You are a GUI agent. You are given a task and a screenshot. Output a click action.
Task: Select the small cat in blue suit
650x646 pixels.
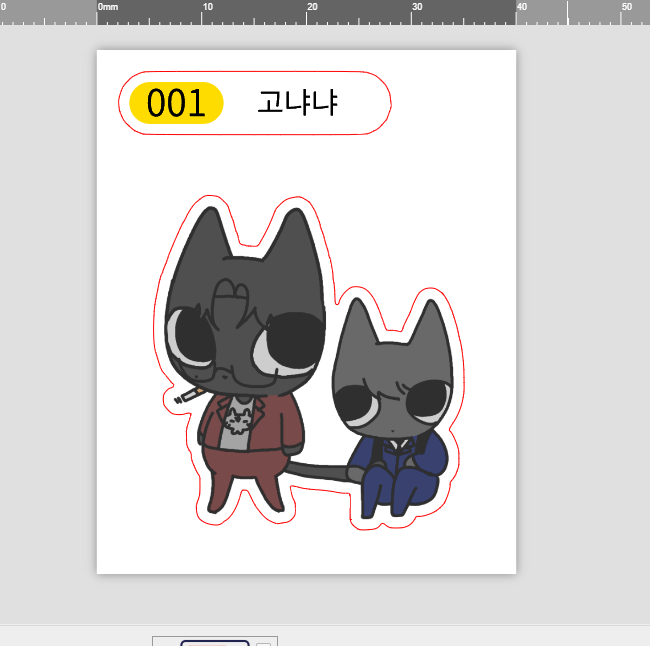pos(394,408)
